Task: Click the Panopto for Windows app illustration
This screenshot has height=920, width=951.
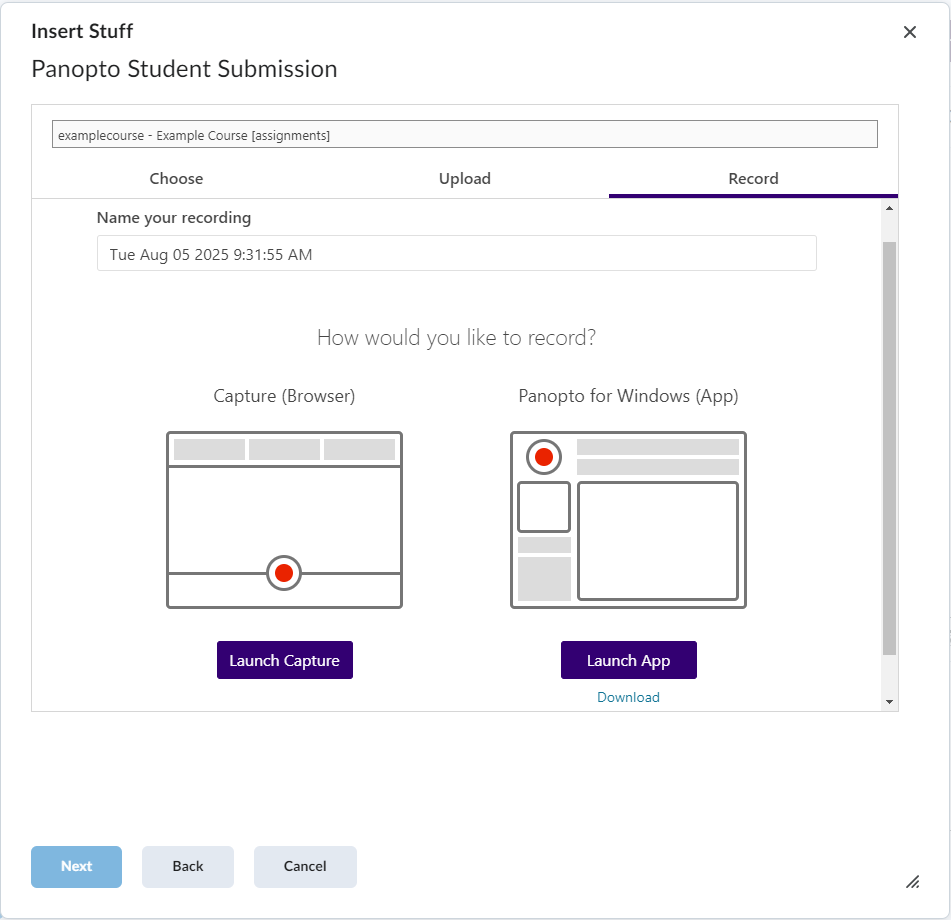Action: pyautogui.click(x=628, y=520)
